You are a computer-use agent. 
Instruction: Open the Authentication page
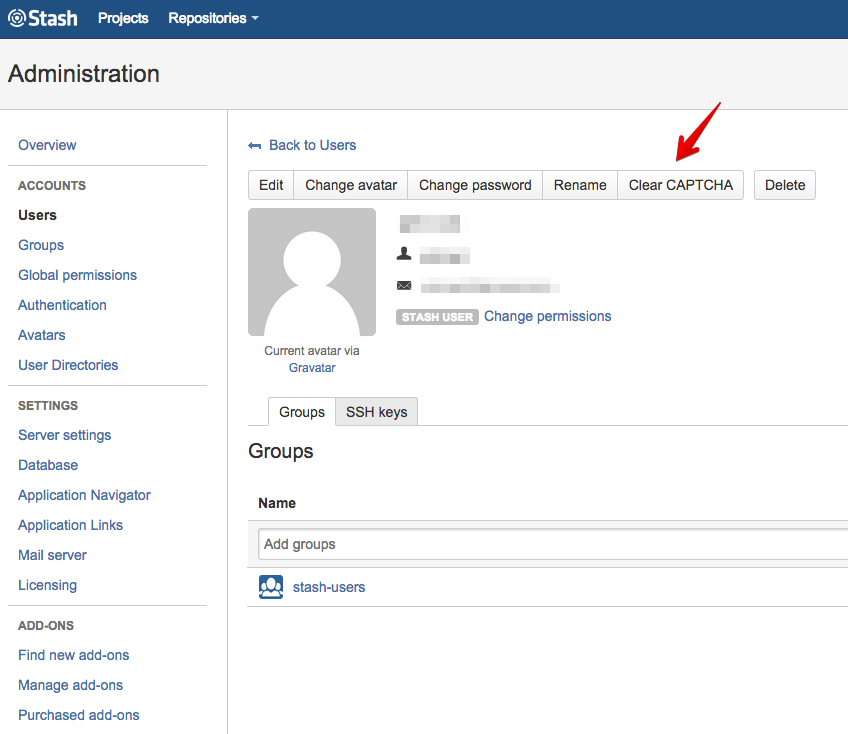point(62,305)
